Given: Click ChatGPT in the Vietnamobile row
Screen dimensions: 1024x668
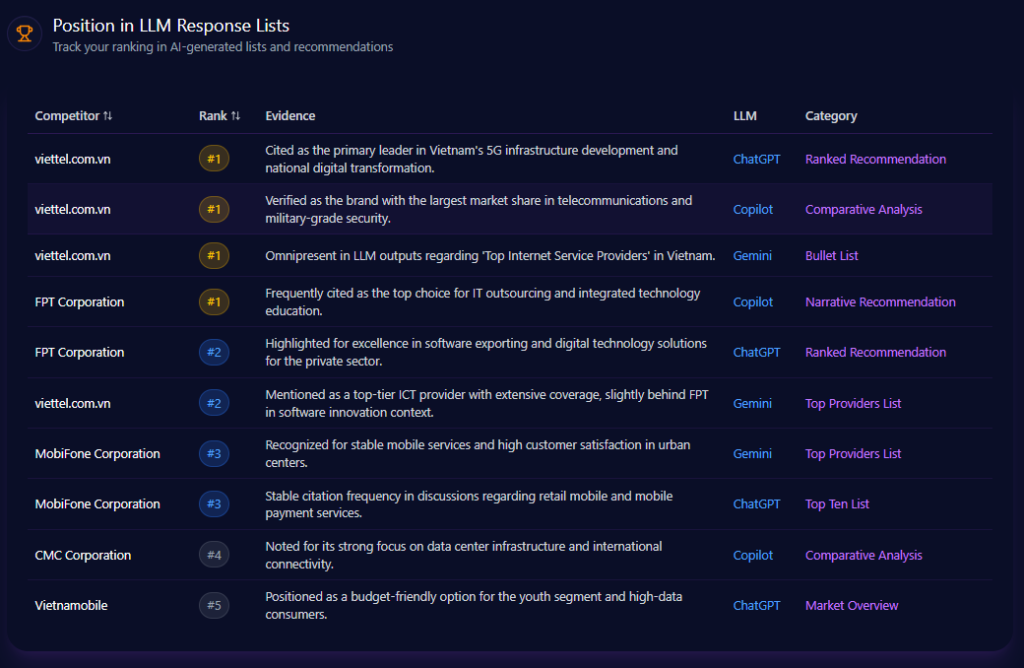Looking at the screenshot, I should [x=756, y=605].
